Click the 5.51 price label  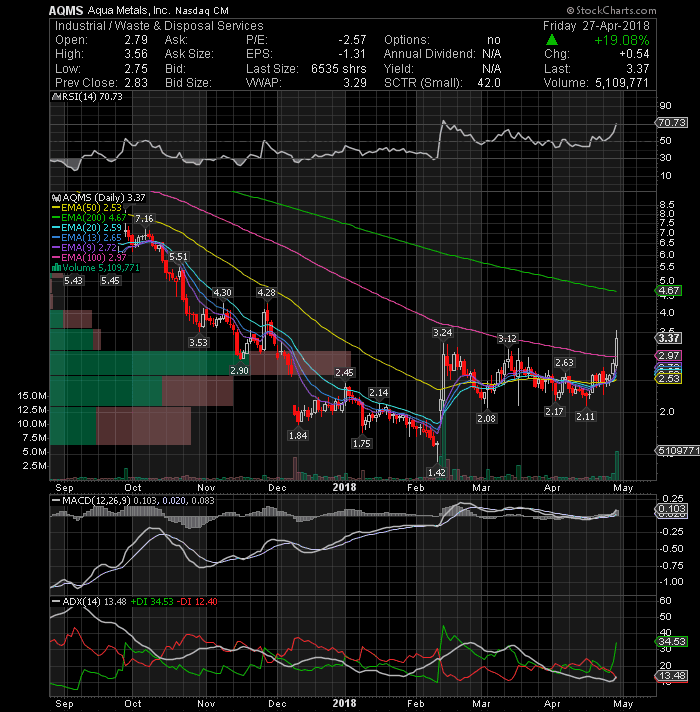click(178, 257)
